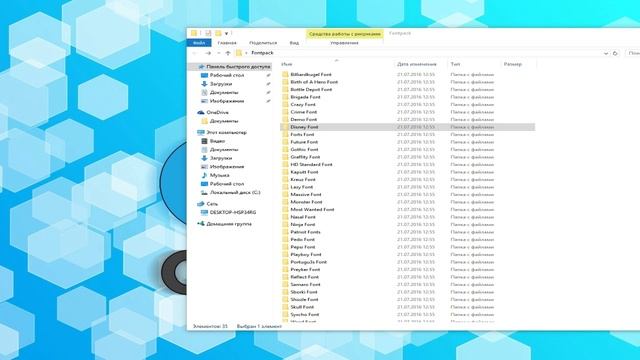Screen dimensions: 640x360
Task: Click folder icon of Skull Font
Action: click(x=285, y=307)
